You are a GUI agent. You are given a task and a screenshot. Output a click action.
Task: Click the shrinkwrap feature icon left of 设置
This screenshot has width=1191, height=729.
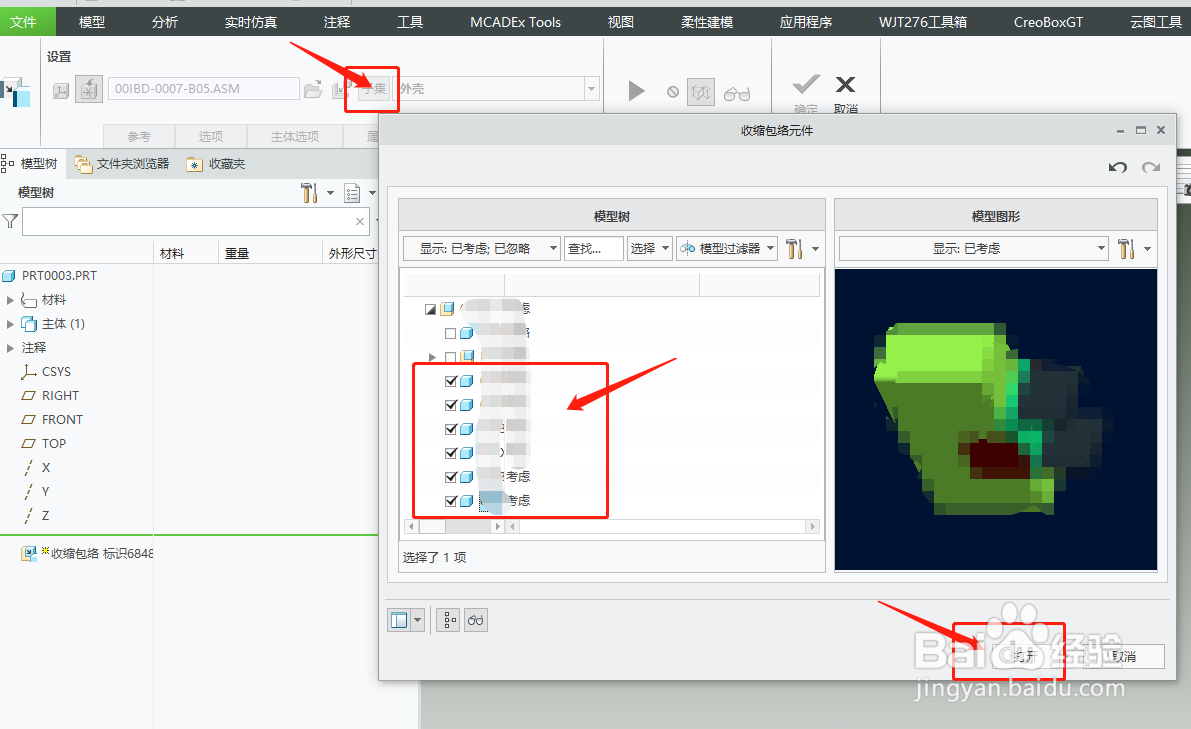[17, 91]
